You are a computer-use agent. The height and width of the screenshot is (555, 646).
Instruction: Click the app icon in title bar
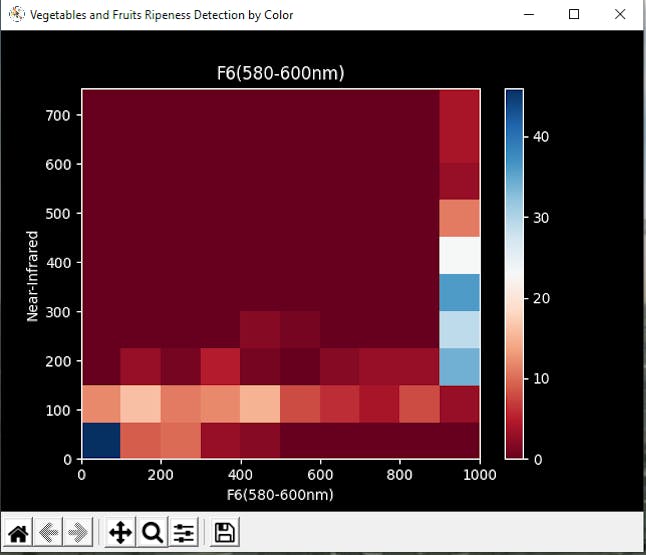(16, 14)
